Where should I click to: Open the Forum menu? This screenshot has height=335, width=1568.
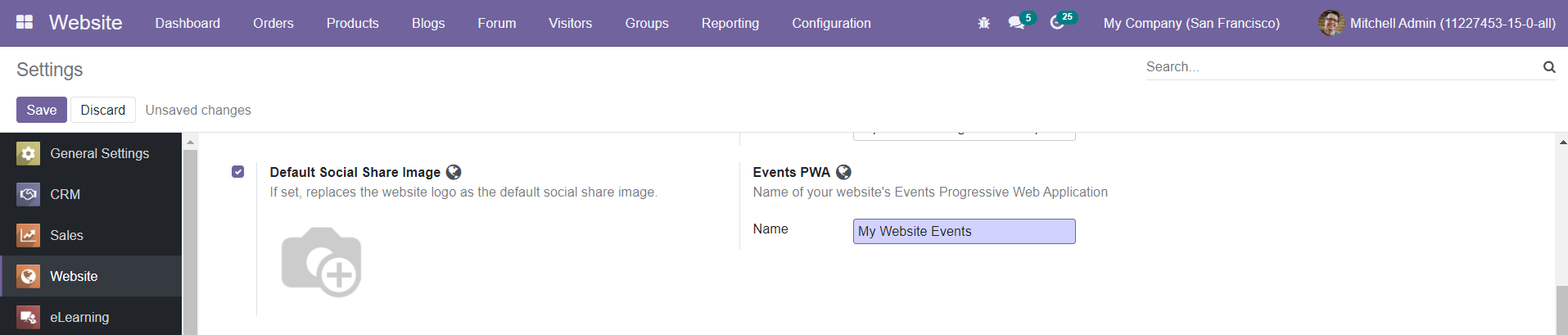[497, 23]
